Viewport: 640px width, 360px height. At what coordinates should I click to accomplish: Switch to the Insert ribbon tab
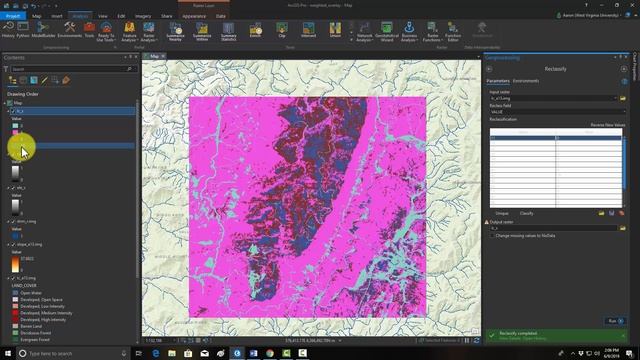click(57, 16)
